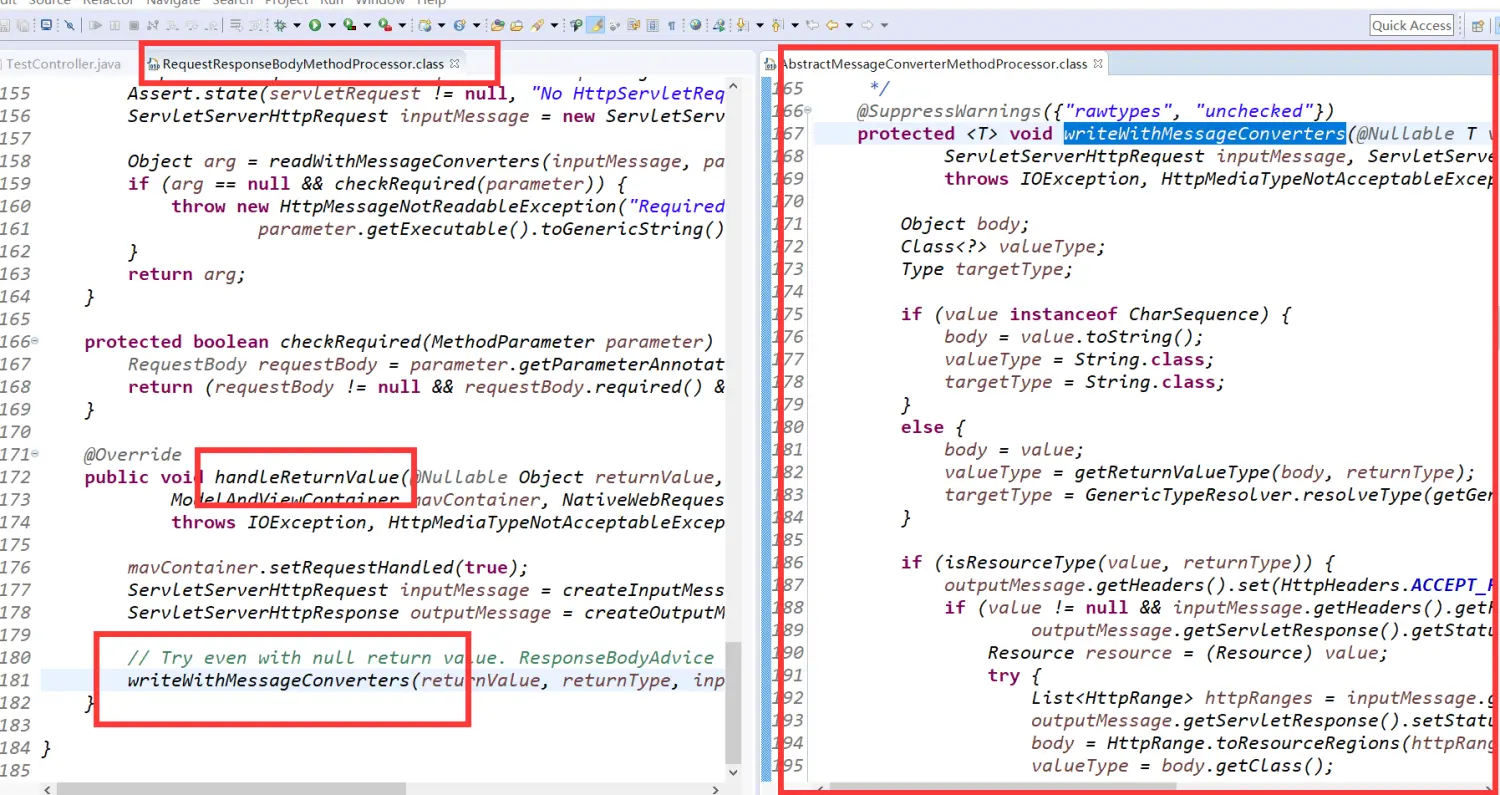Open the Search dropdown arrow
1500x795 pixels.
pos(554,25)
